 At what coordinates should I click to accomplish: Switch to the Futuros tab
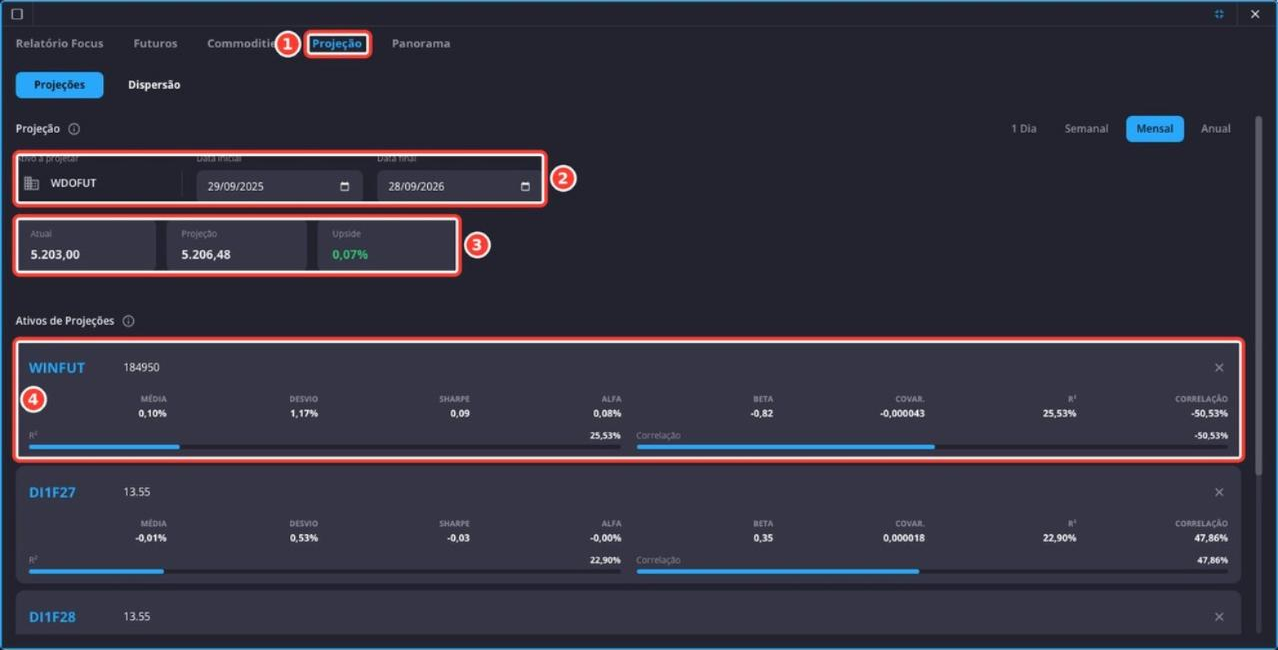click(155, 44)
